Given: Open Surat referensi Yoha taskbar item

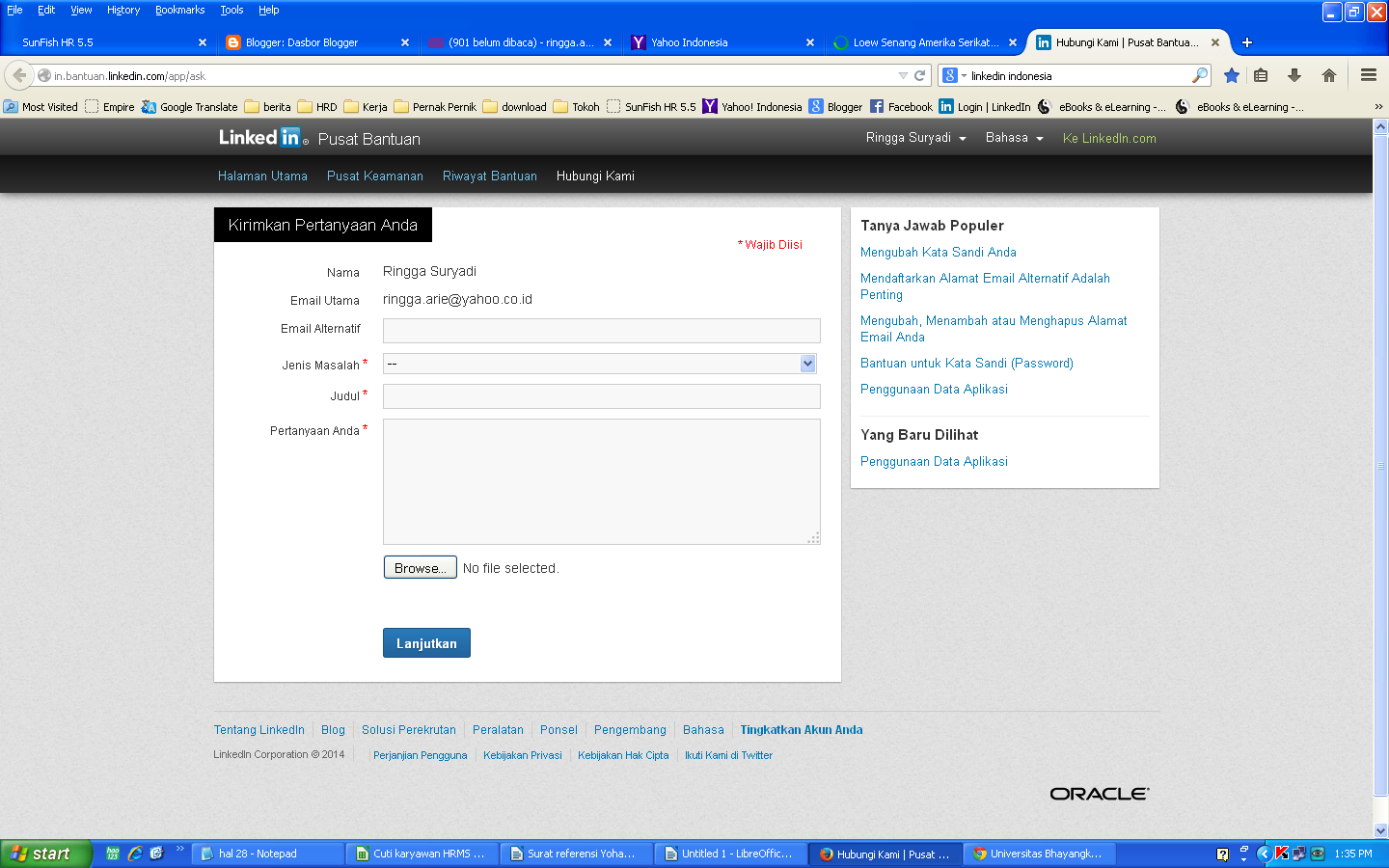Looking at the screenshot, I should [x=577, y=854].
